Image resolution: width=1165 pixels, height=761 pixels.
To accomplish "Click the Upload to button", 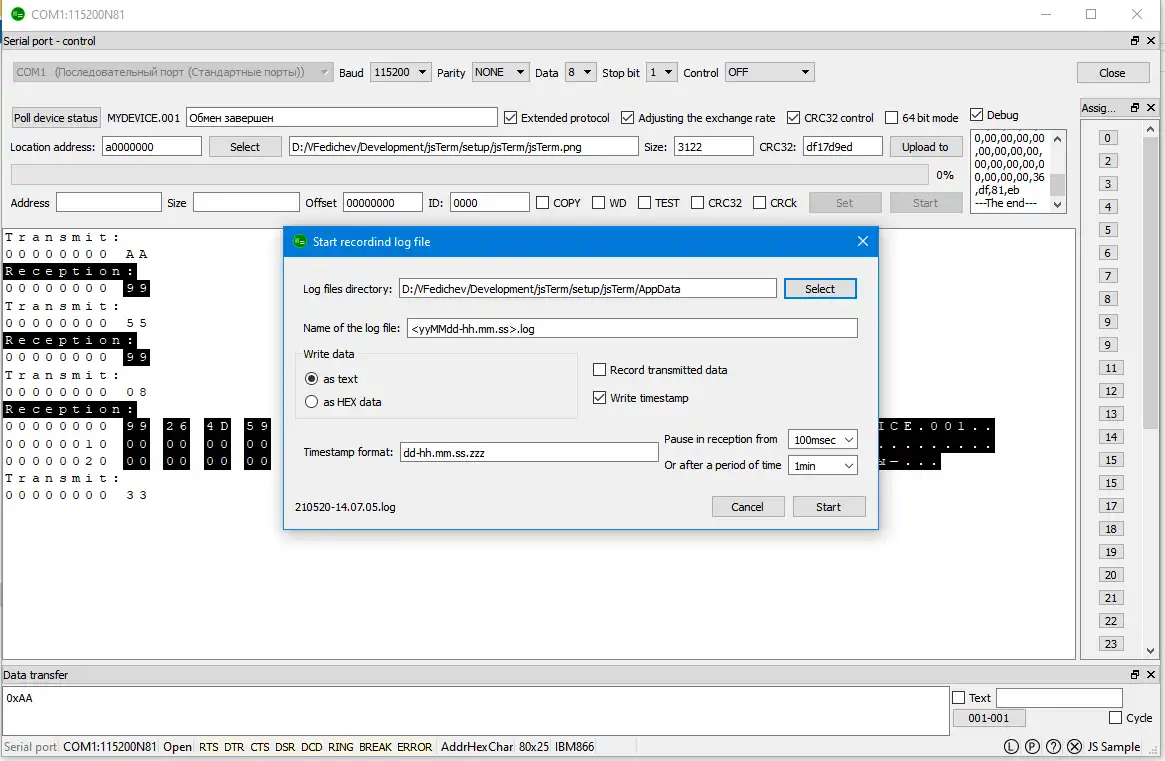I will [x=926, y=146].
